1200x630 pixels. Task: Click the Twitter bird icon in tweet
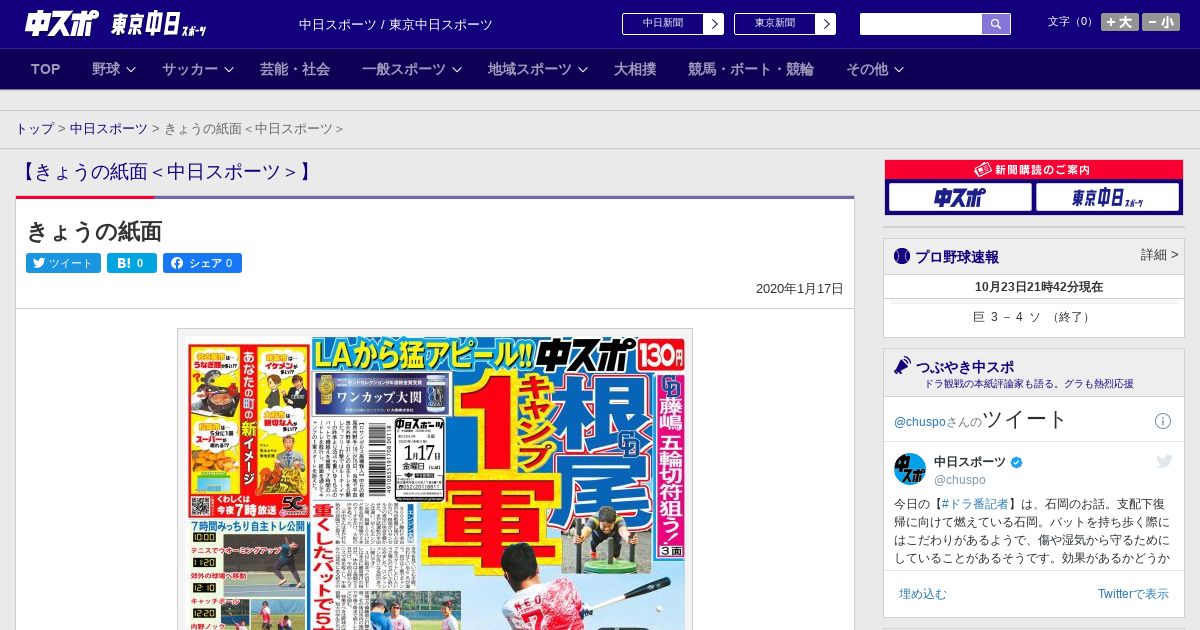1164,461
